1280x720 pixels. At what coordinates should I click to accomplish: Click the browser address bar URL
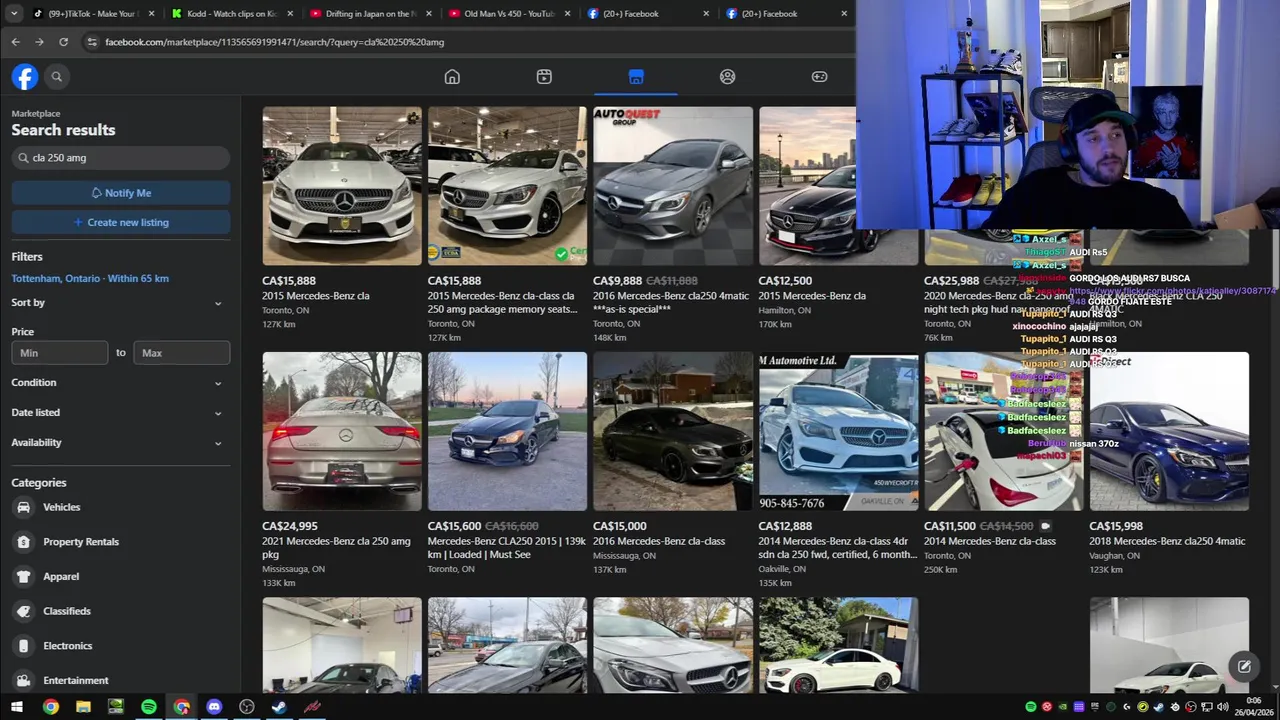coord(275,42)
